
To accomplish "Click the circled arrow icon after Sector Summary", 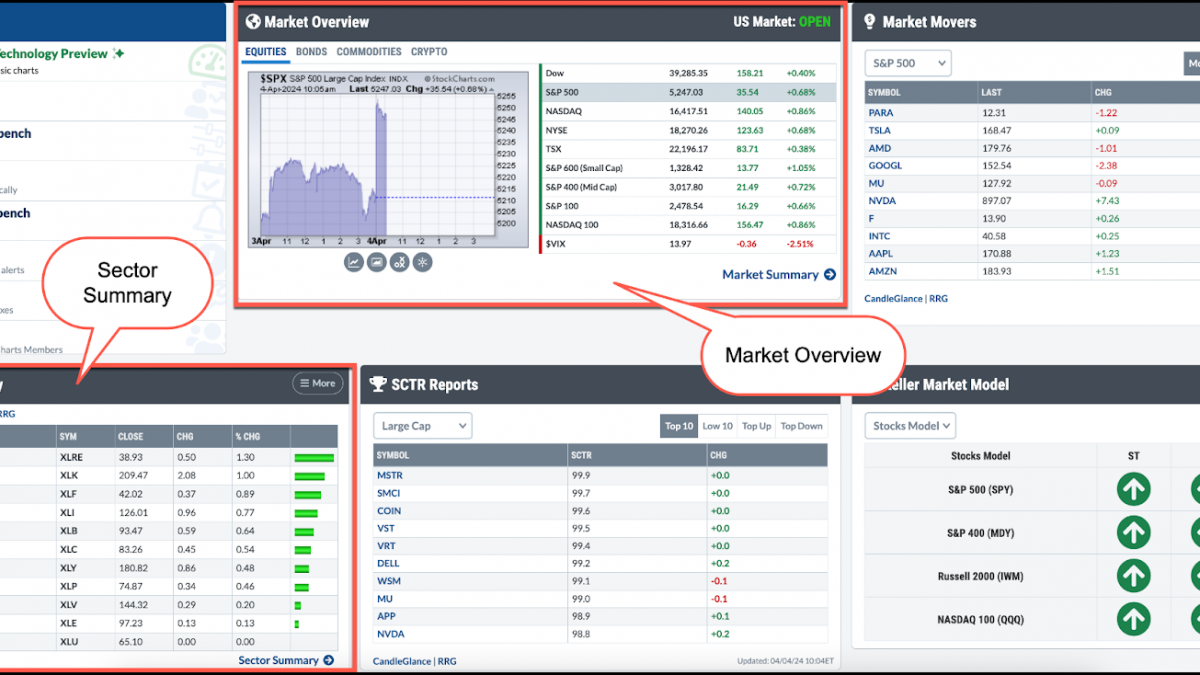I will [x=328, y=660].
